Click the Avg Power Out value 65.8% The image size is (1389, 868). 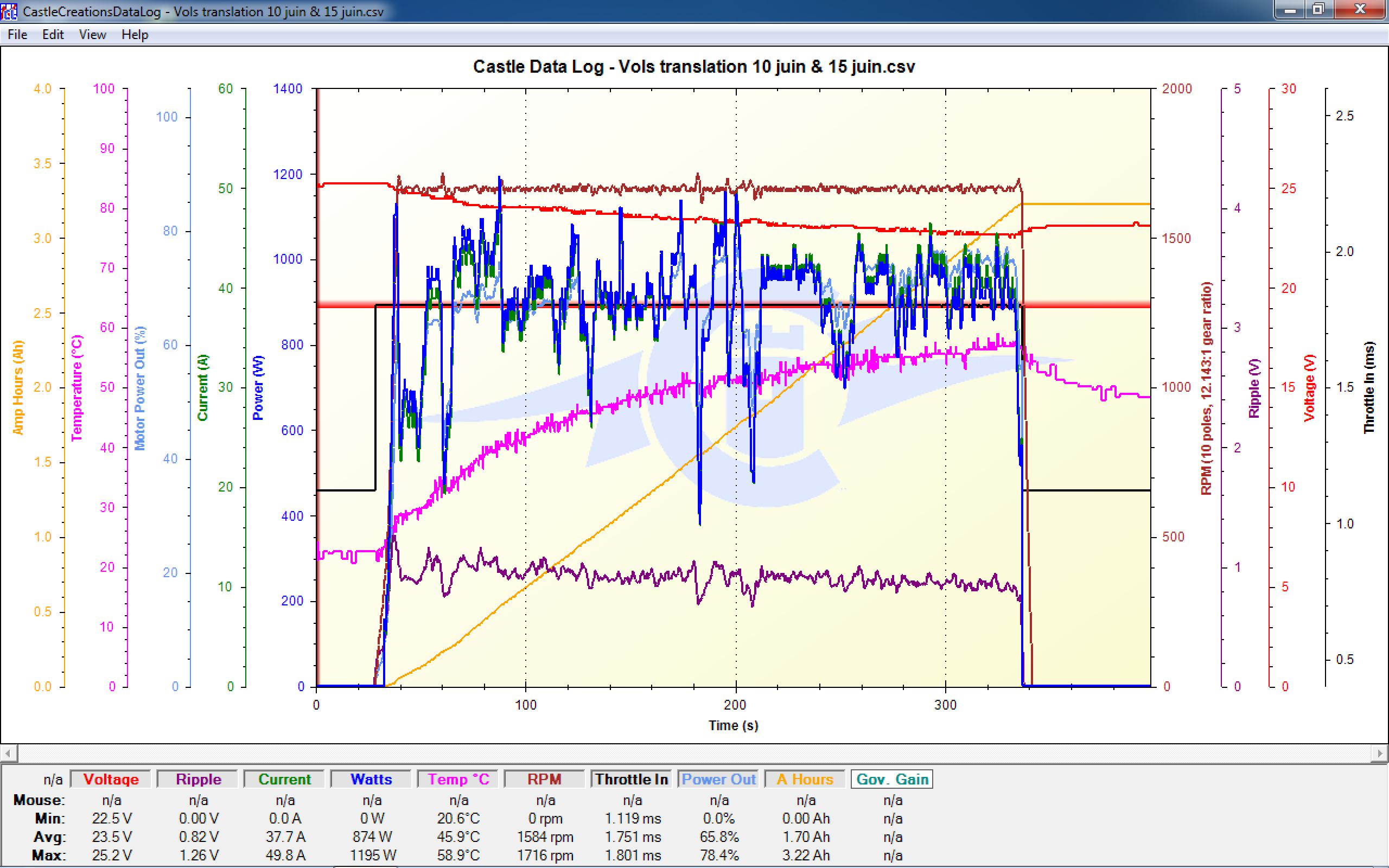point(719,837)
